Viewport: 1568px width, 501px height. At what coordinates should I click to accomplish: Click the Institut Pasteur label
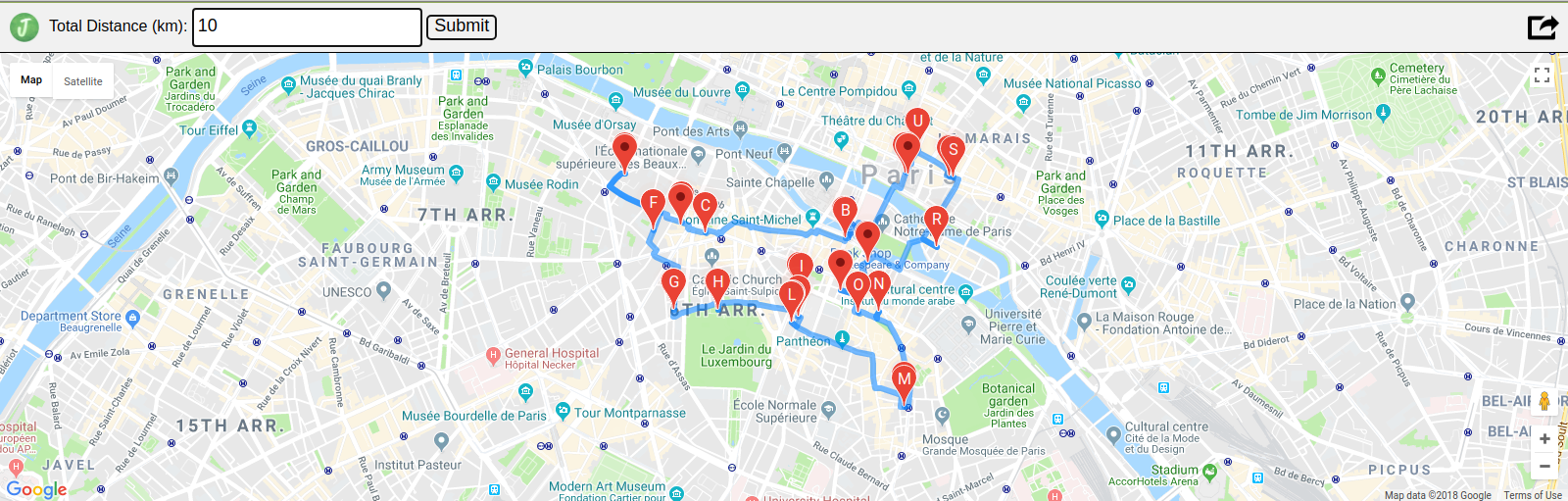(417, 465)
